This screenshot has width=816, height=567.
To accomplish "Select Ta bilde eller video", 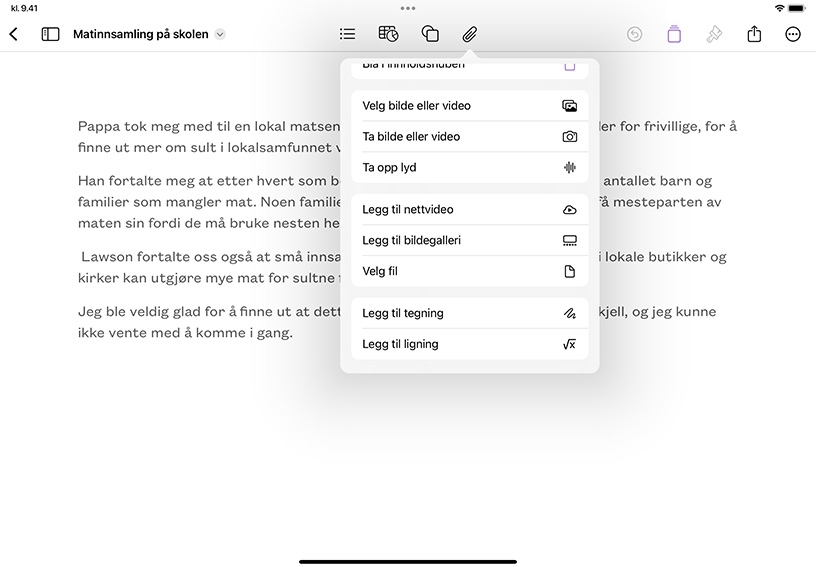I will (x=469, y=136).
